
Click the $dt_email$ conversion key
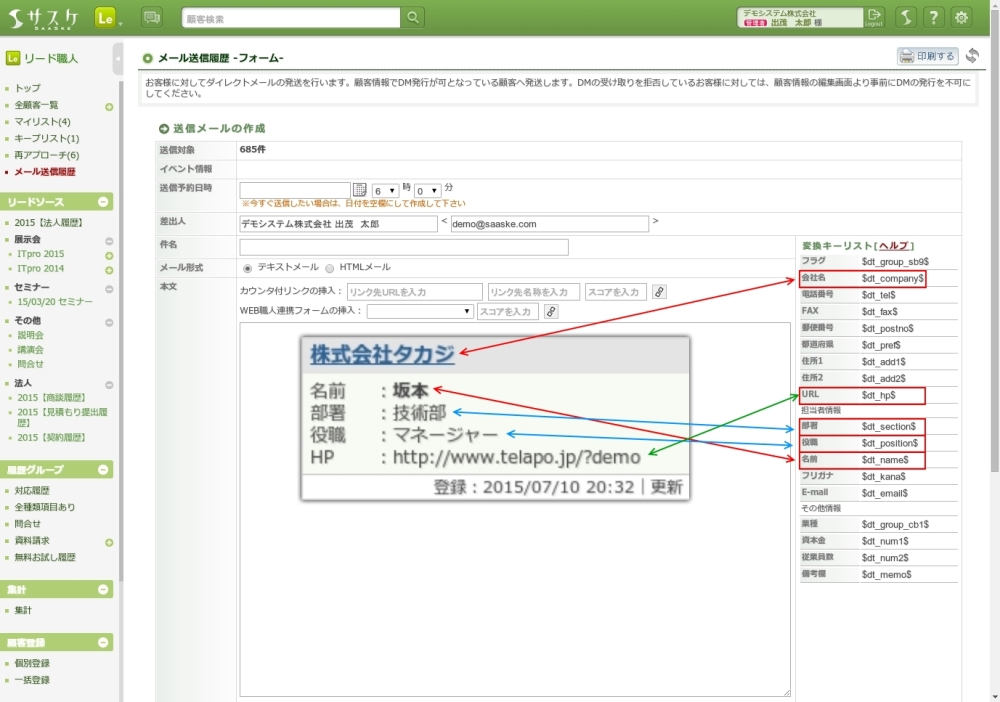tap(885, 493)
